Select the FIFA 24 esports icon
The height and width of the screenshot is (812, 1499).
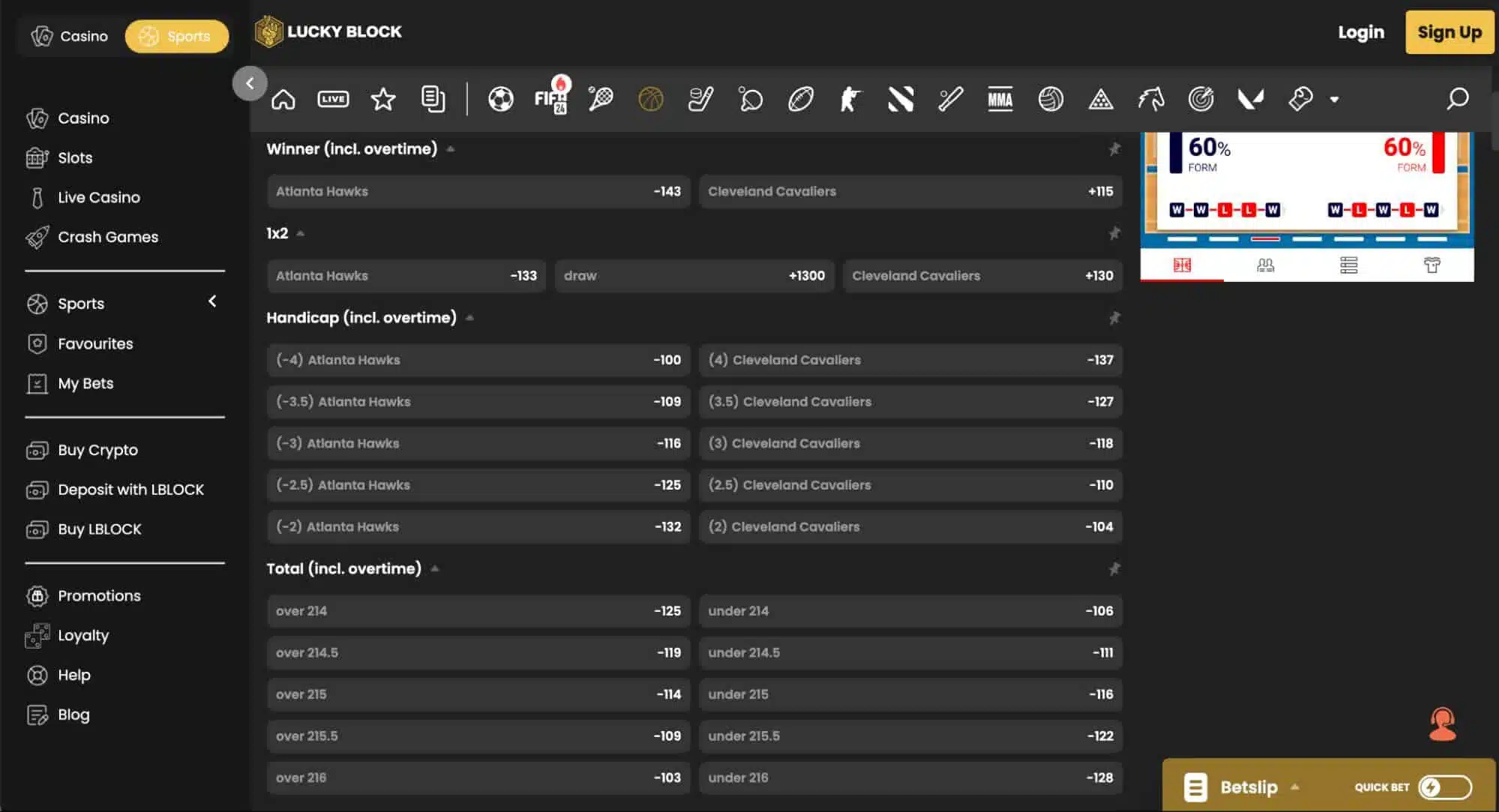[551, 97]
